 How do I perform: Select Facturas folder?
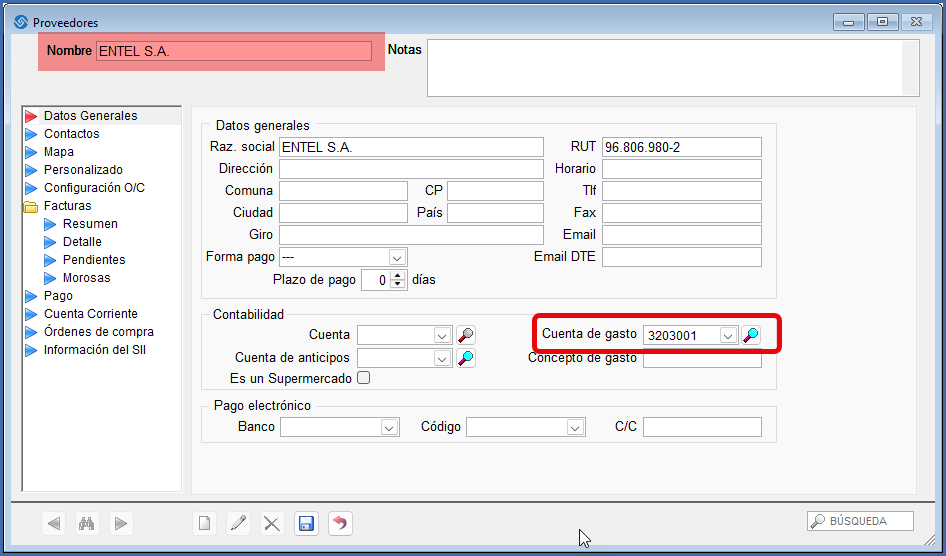click(67, 206)
